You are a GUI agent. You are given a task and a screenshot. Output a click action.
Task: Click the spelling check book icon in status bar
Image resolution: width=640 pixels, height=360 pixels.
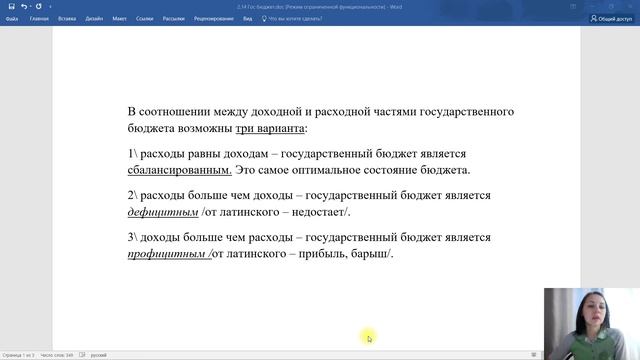(82, 355)
